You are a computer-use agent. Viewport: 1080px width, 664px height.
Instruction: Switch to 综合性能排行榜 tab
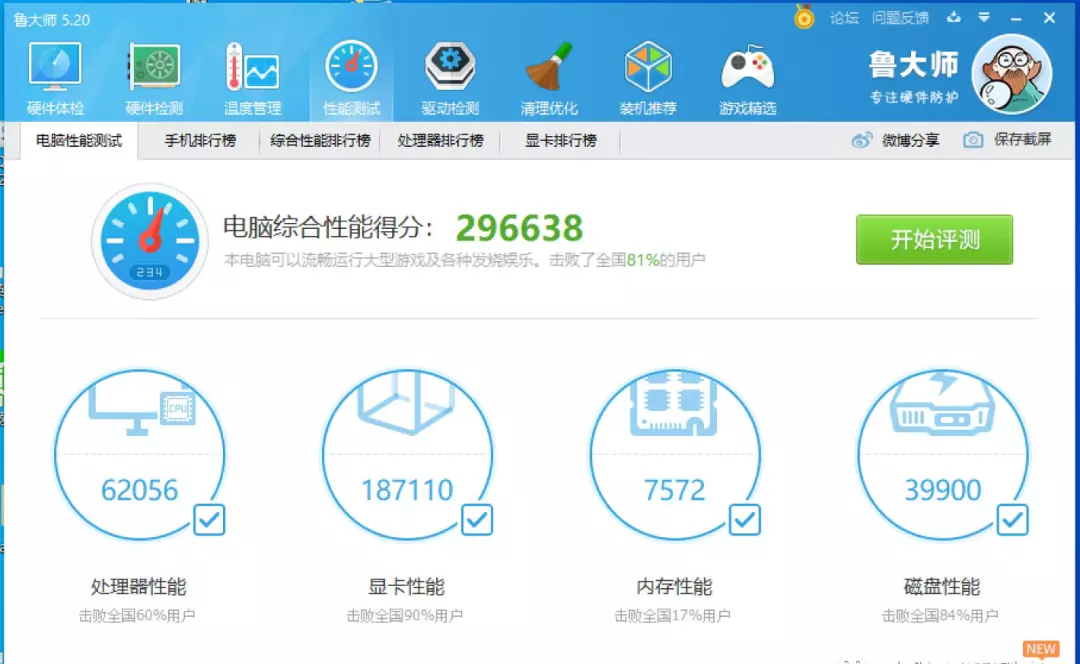coord(320,141)
